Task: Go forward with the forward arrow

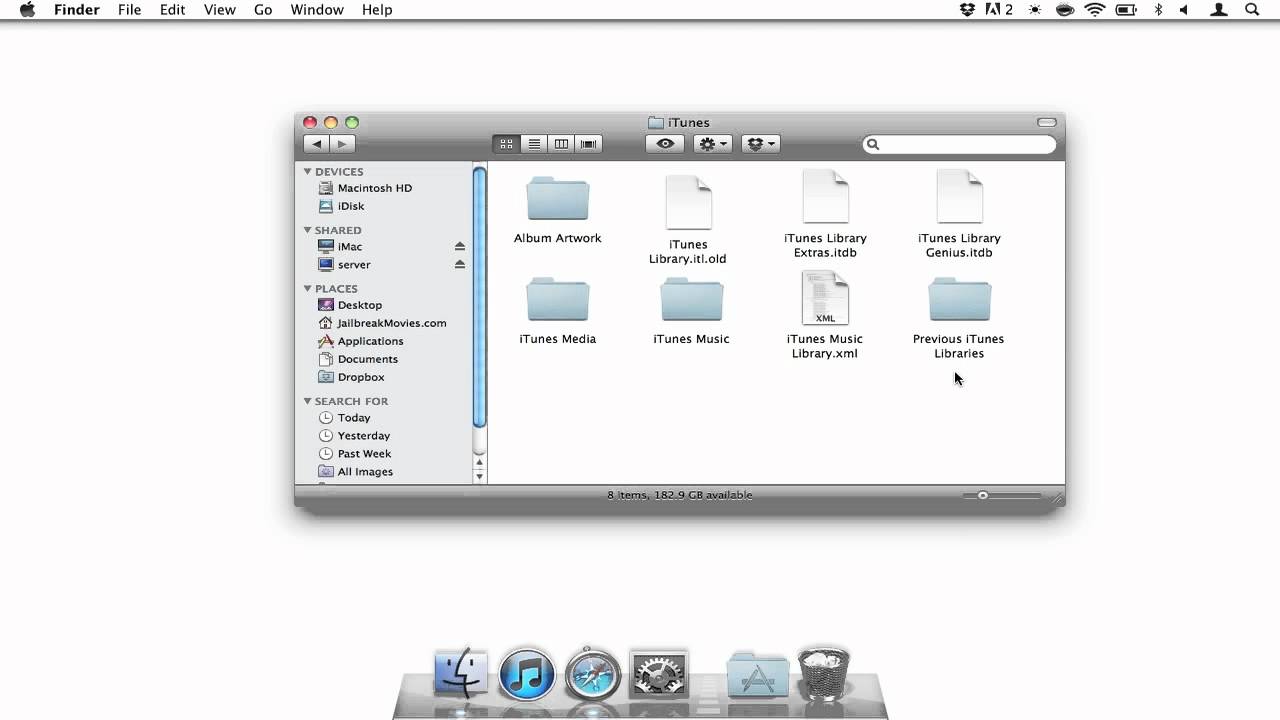Action: coord(341,144)
